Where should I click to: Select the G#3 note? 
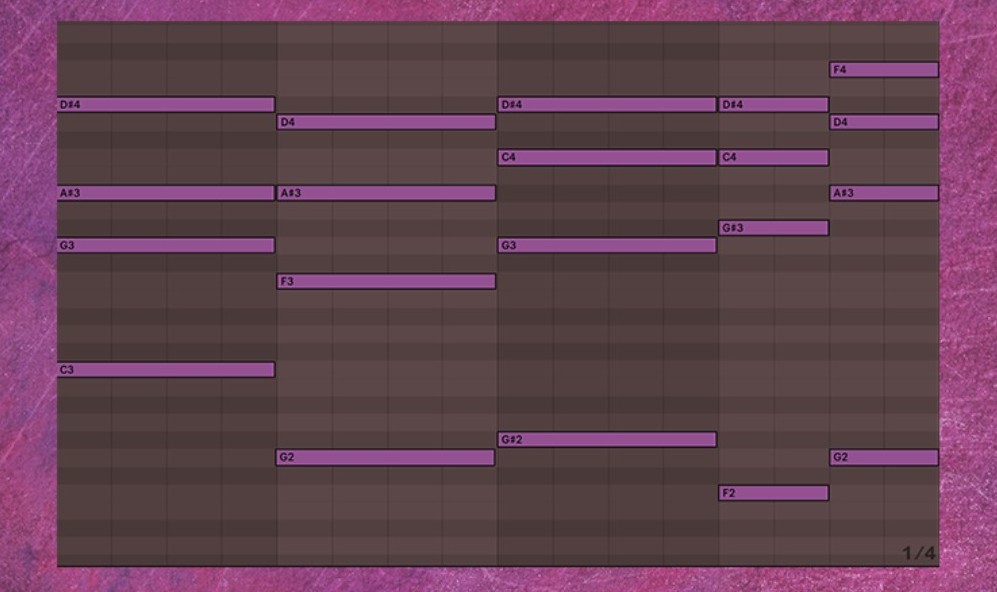[774, 228]
